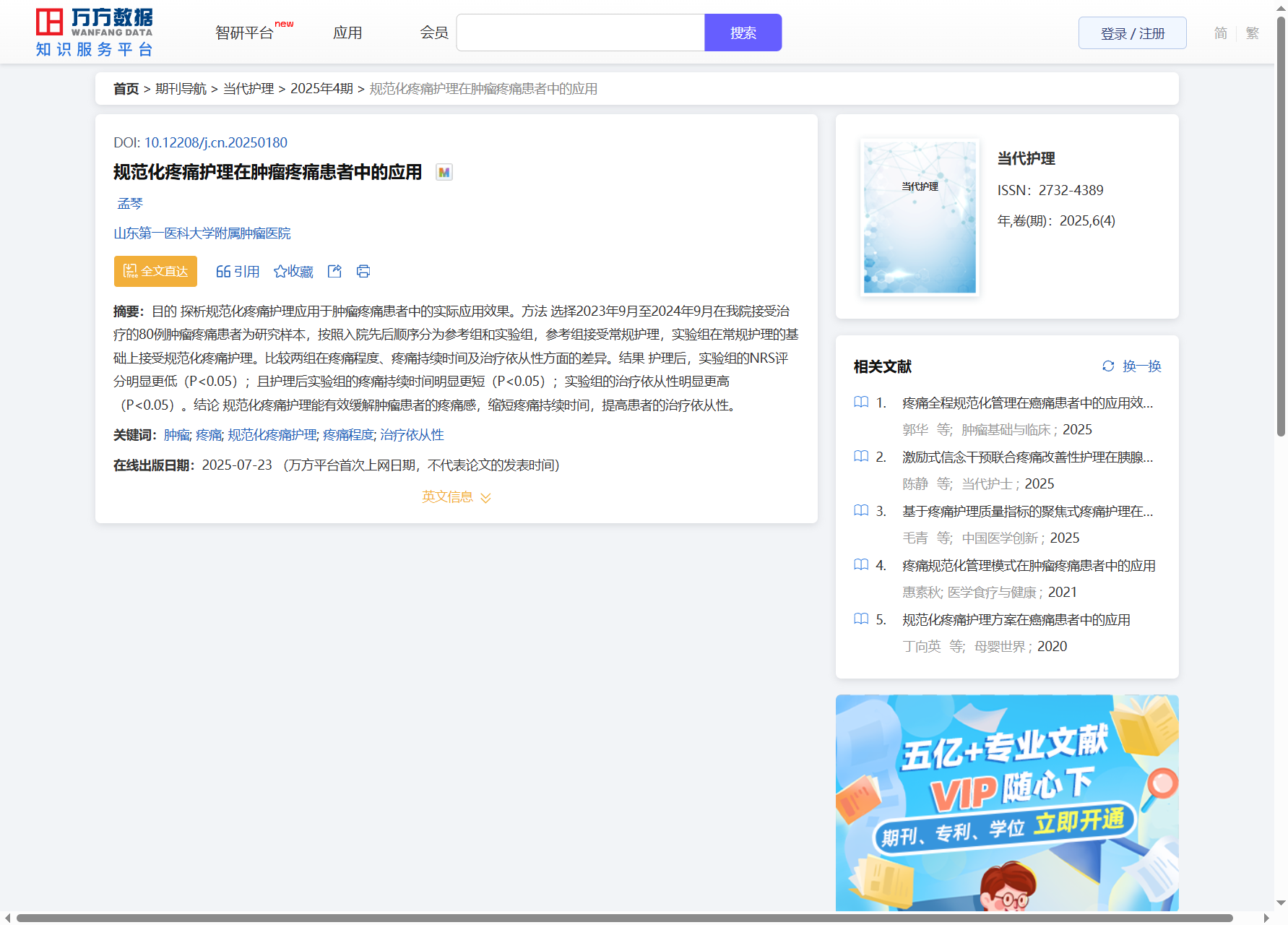Click the print icon
This screenshot has height=925, width=1288.
tap(363, 271)
